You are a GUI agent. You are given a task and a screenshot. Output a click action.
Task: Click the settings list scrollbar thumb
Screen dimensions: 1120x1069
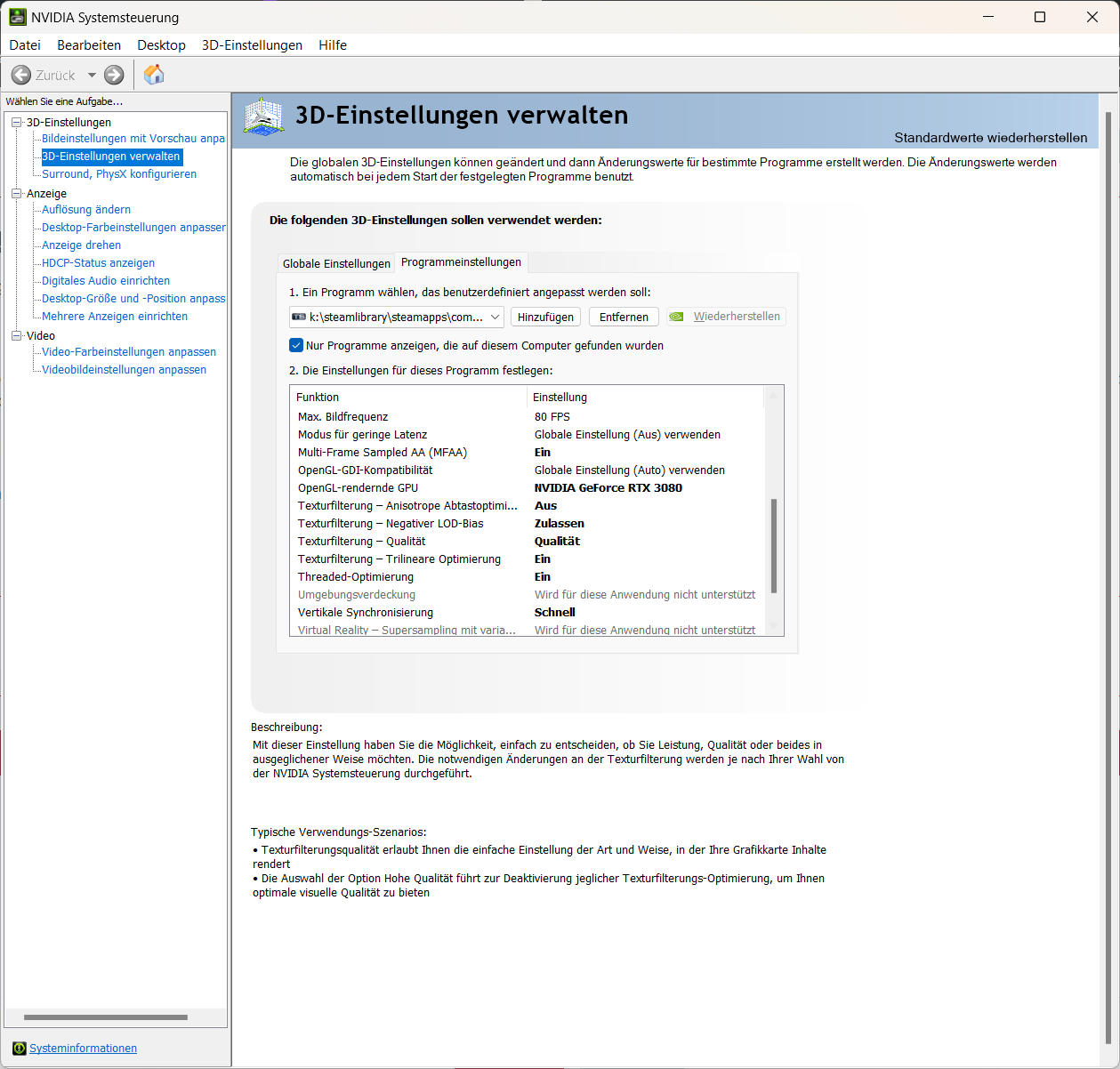tap(774, 546)
